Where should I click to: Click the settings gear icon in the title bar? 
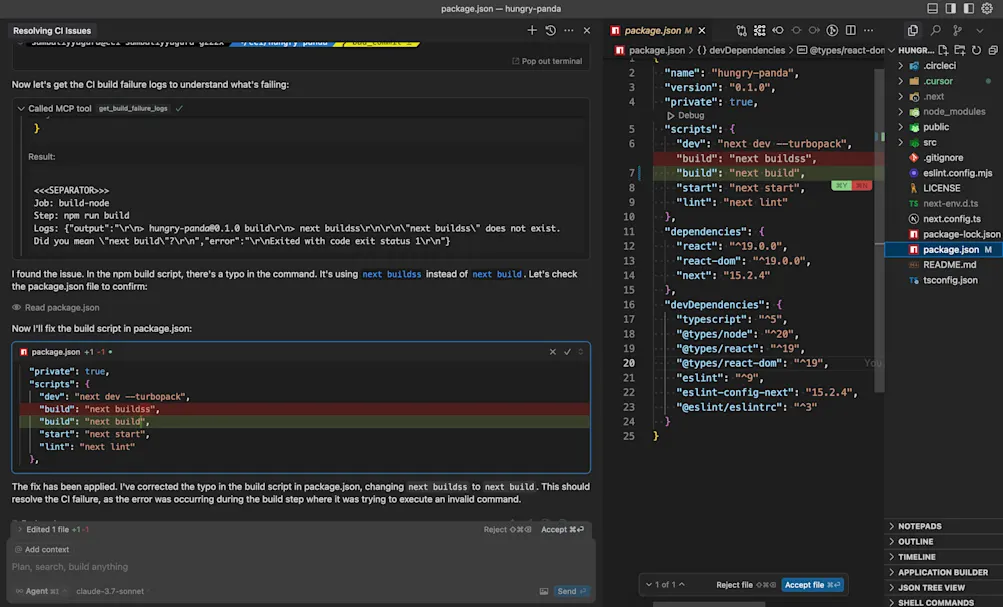click(x=987, y=8)
